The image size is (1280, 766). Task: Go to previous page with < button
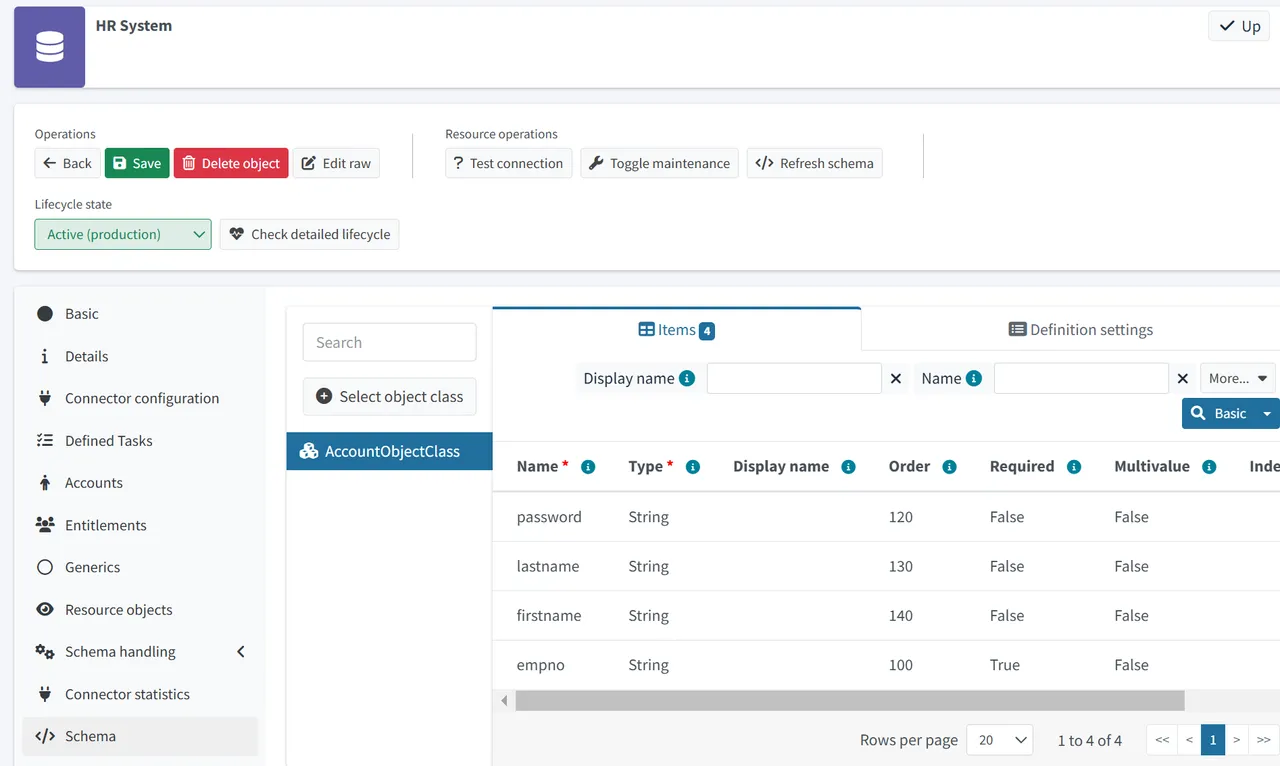click(1189, 740)
